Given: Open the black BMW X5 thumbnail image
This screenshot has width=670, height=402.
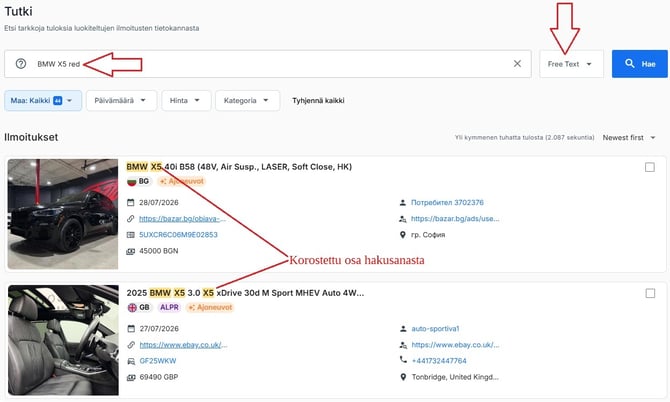Looking at the screenshot, I should coord(63,214).
